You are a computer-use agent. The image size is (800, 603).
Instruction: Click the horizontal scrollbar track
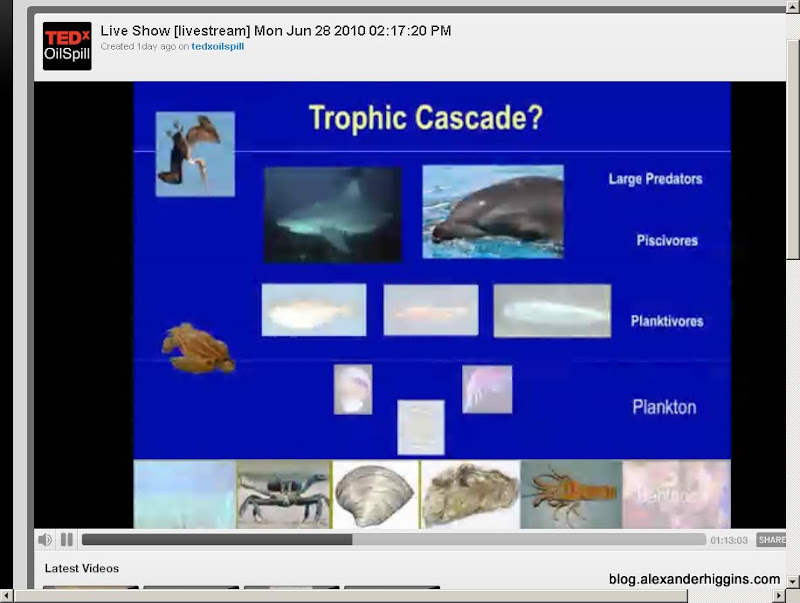(730, 595)
